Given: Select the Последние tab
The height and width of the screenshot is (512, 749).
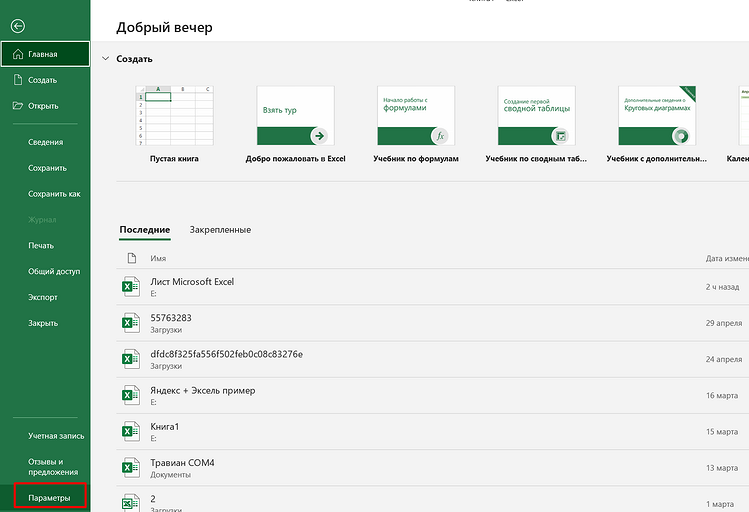Looking at the screenshot, I should coord(144,230).
